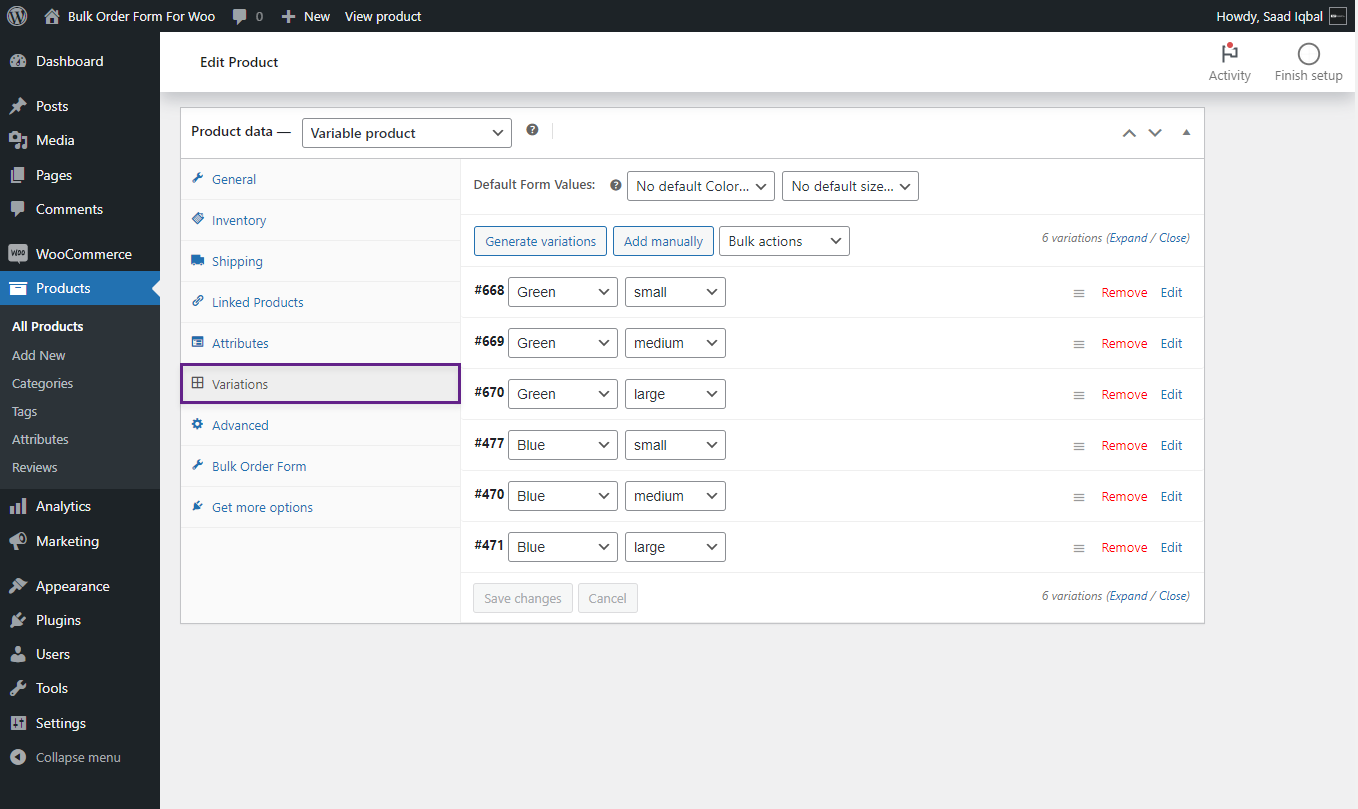
Task: Open size dropdown for variation #670
Action: (x=675, y=394)
